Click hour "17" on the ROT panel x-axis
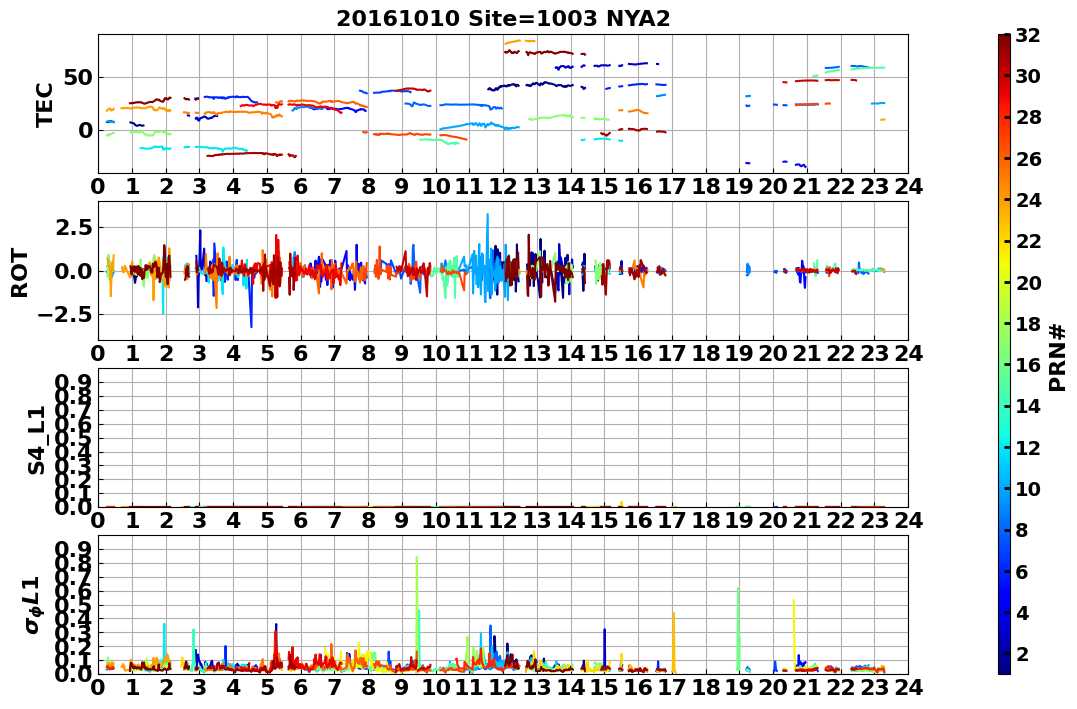 pyautogui.click(x=672, y=353)
